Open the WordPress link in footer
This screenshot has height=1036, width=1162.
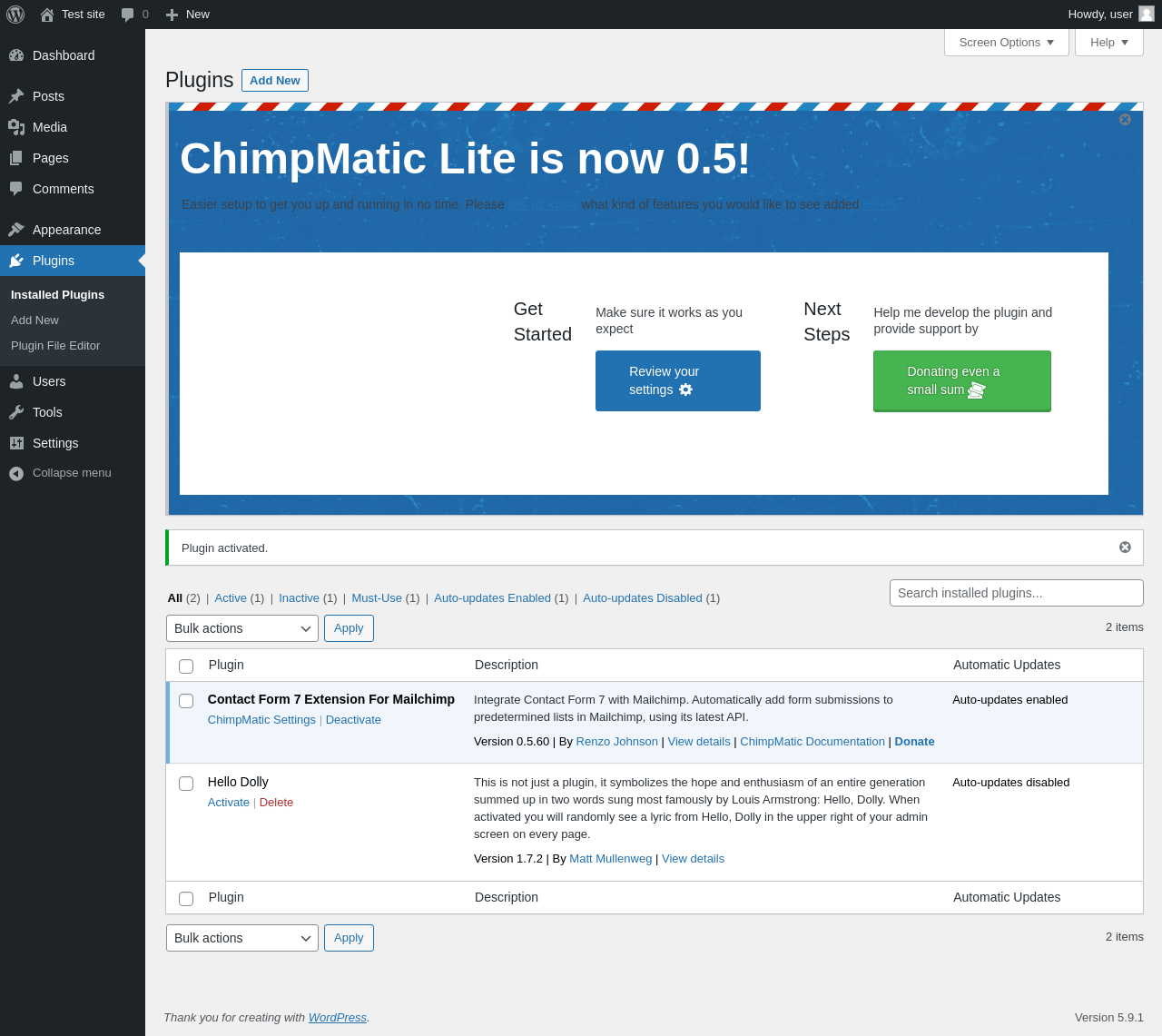(x=338, y=1018)
